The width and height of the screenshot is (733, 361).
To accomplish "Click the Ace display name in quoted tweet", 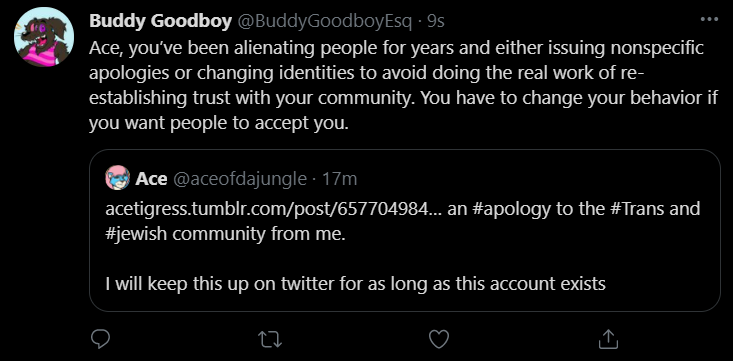I will [x=151, y=179].
